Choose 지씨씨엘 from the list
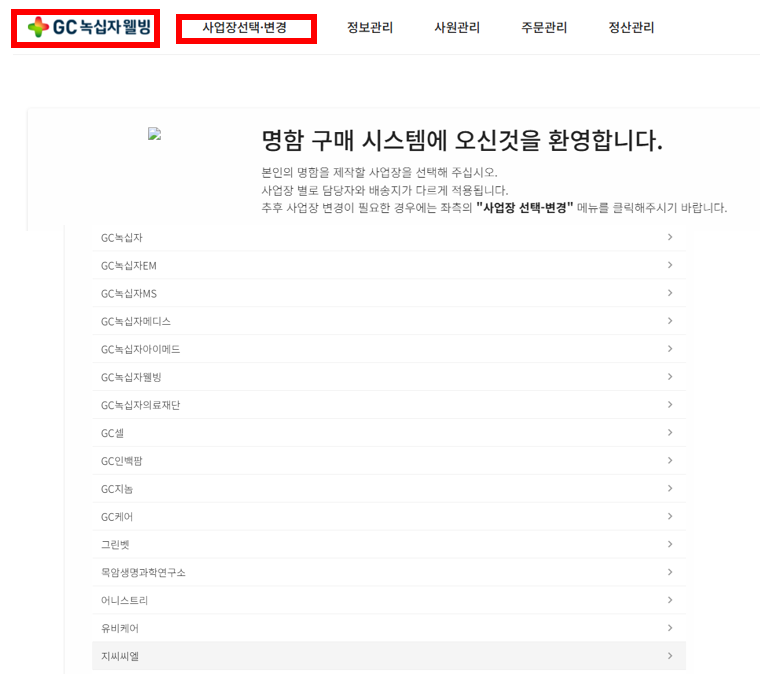This screenshot has height=700, width=760. pos(389,656)
